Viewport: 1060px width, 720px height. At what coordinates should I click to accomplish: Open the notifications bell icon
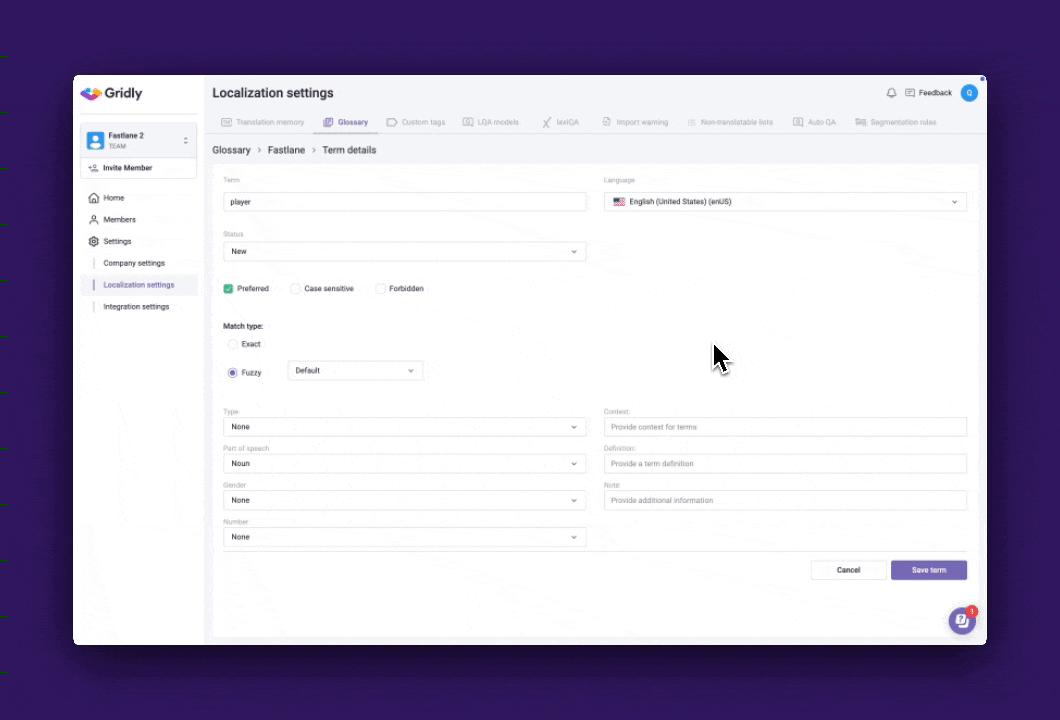[891, 93]
